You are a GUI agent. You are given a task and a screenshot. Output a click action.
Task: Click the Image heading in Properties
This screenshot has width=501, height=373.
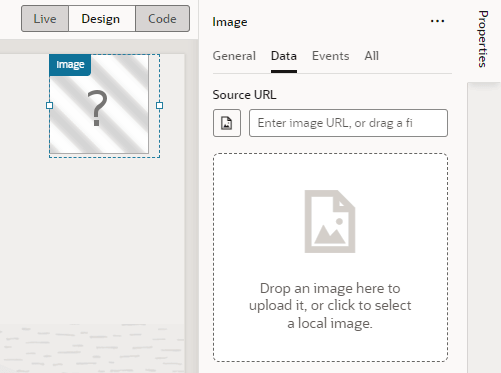[230, 22]
